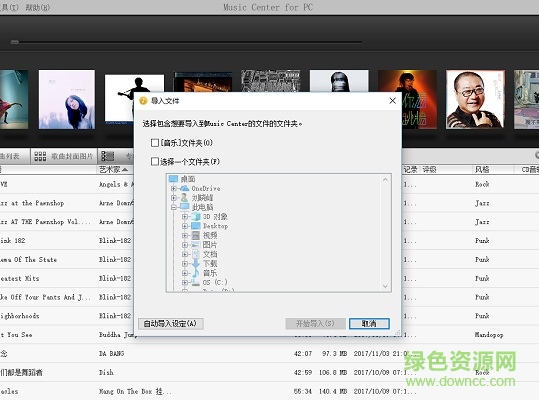Click the grid icon of 歌曲封面图片 tab
Image resolution: width=539 pixels, height=400 pixels.
click(40, 156)
